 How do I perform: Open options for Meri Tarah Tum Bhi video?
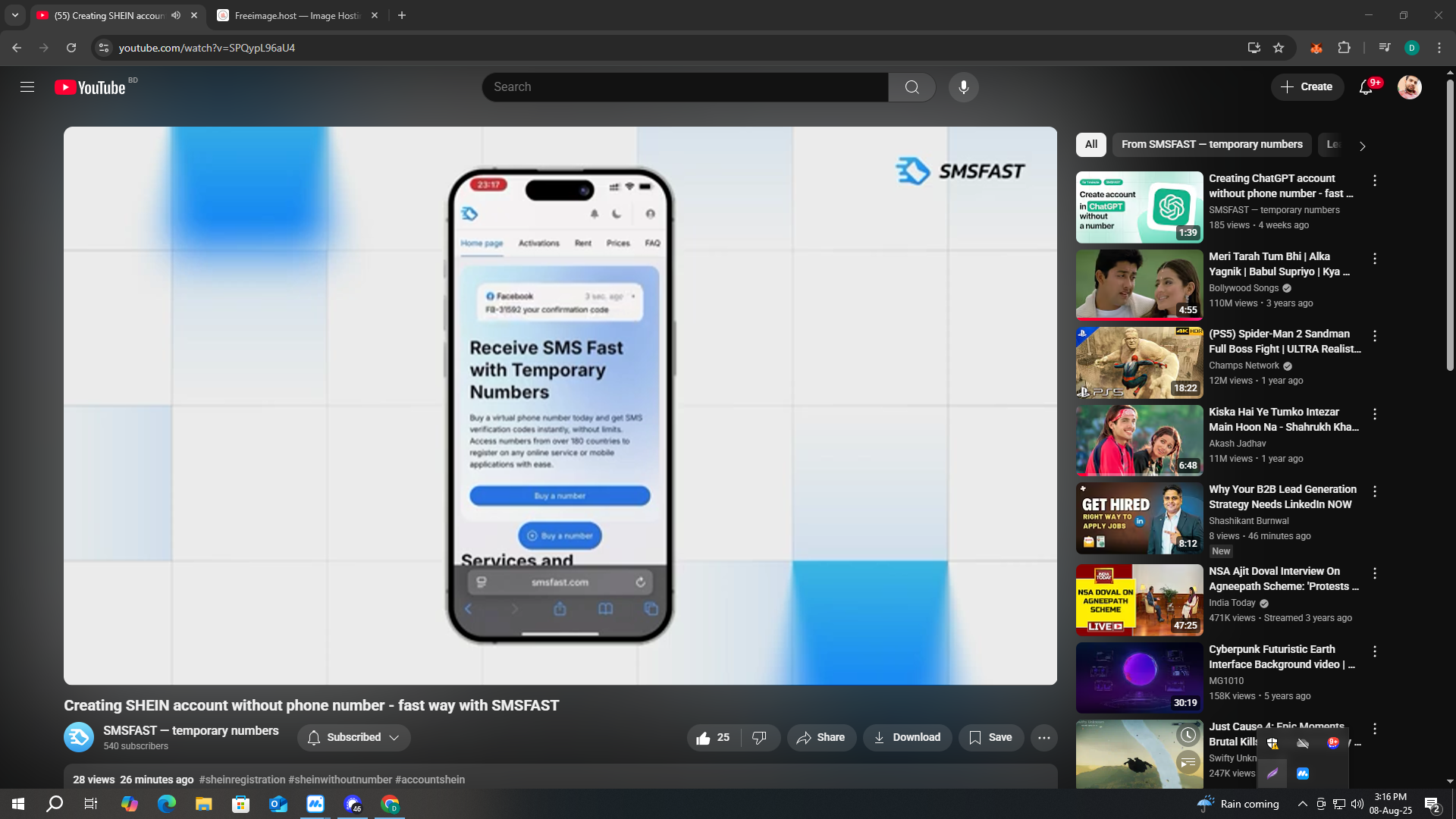[x=1374, y=259]
